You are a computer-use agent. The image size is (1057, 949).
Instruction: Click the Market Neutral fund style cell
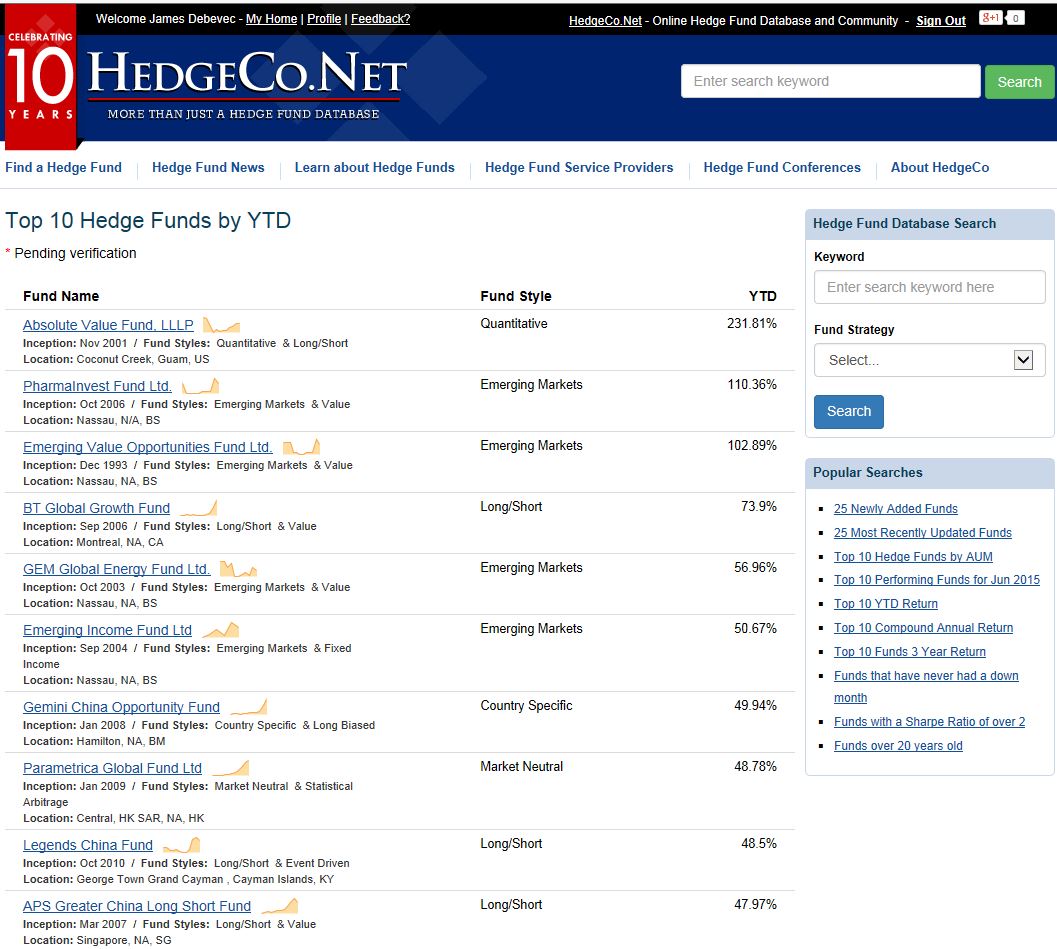pyautogui.click(x=521, y=766)
